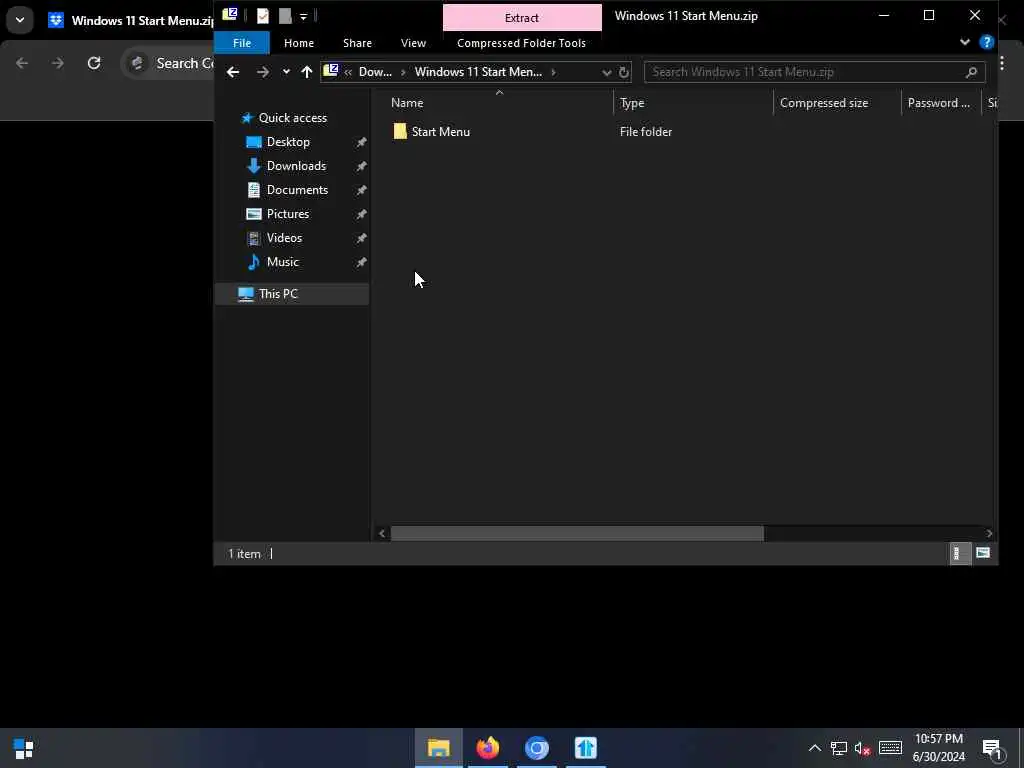Click the zip icon in title bar
This screenshot has width=1024, height=768.
tap(229, 14)
